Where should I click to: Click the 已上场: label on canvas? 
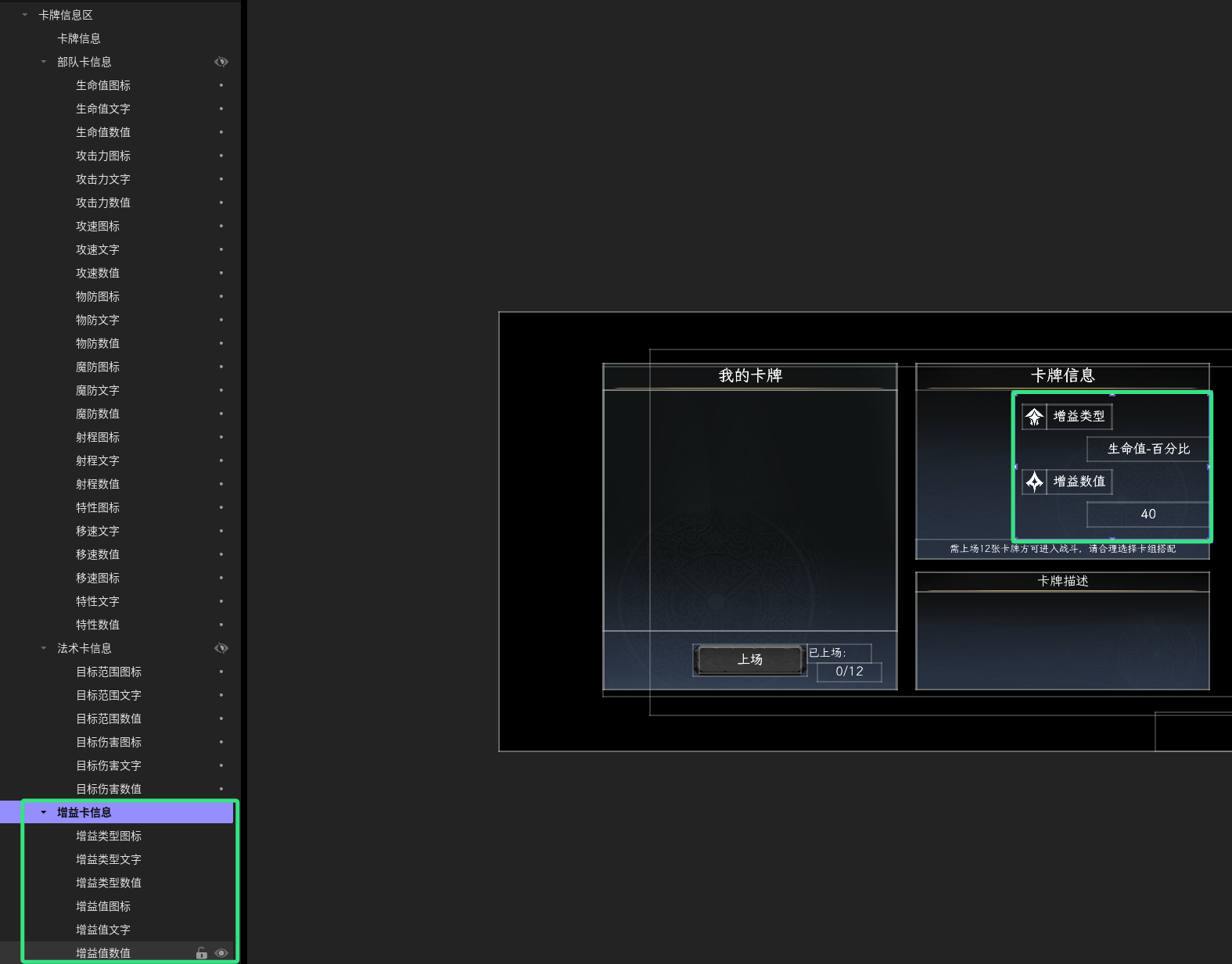pos(828,653)
